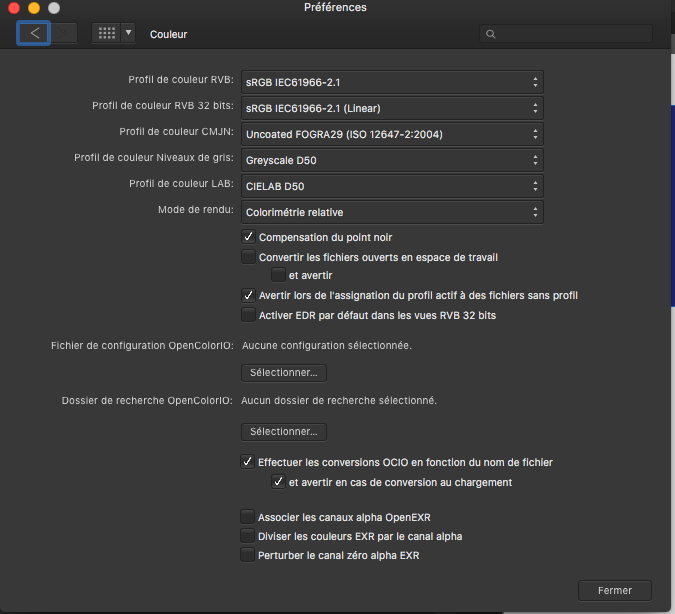Check Diviser les couleurs EXR par le canal alpha

coord(248,536)
